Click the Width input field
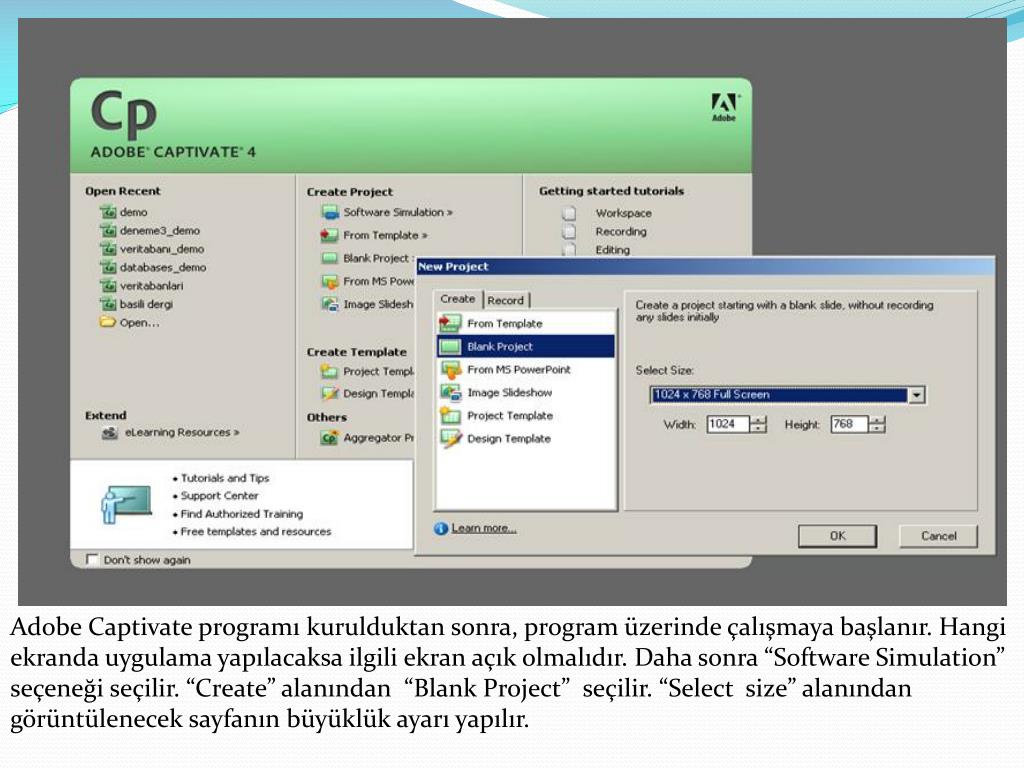 (x=728, y=424)
